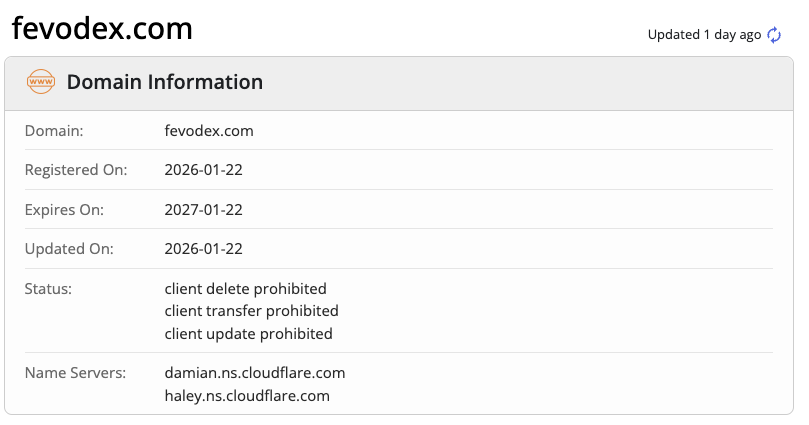
Task: Select the fevodex.com domain value
Action: point(209,130)
